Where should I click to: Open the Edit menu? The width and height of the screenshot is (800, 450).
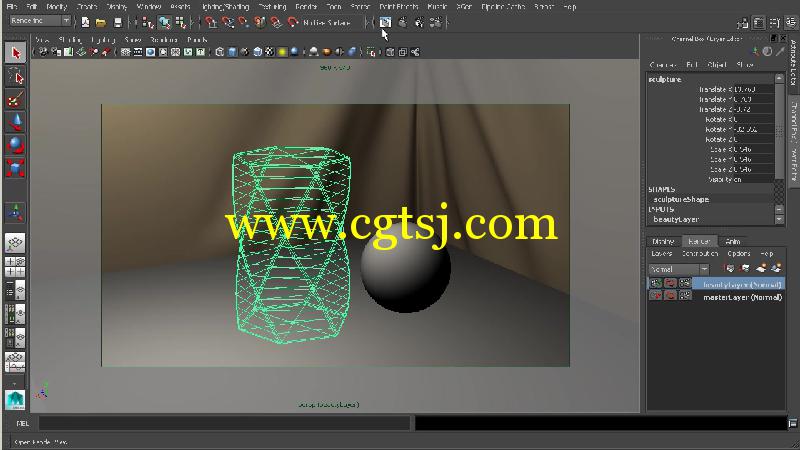(32, 7)
